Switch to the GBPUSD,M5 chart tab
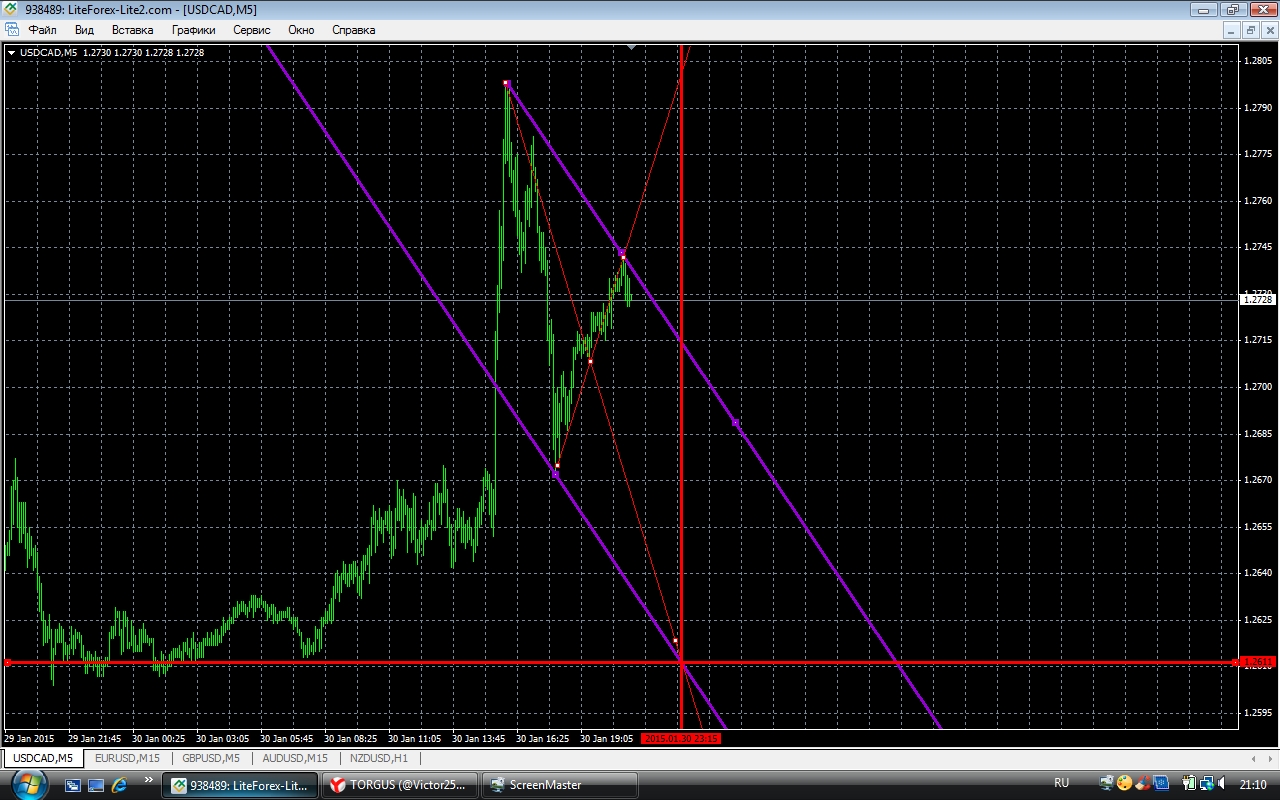Screen dimensions: 1280x800 point(211,758)
